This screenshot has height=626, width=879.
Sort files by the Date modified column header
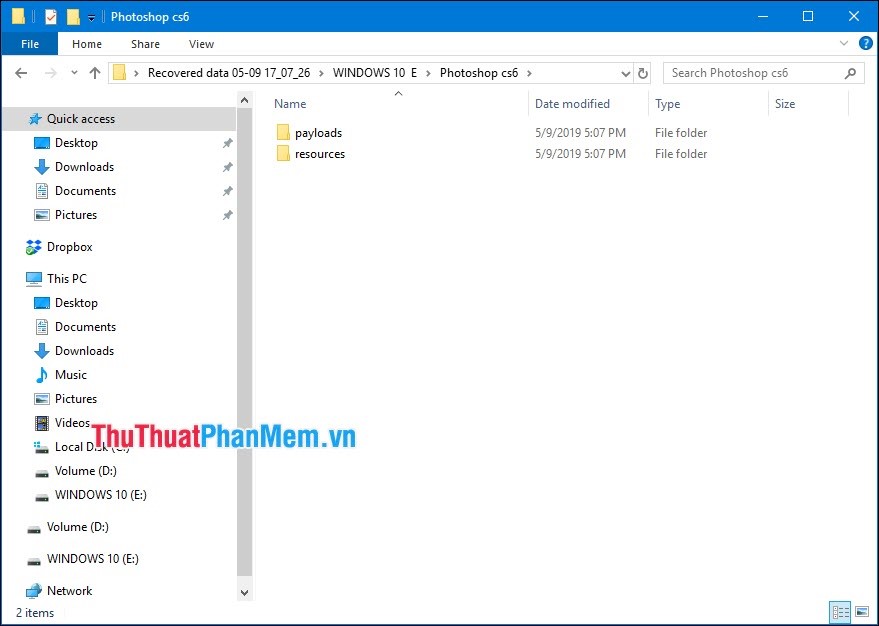[x=572, y=103]
